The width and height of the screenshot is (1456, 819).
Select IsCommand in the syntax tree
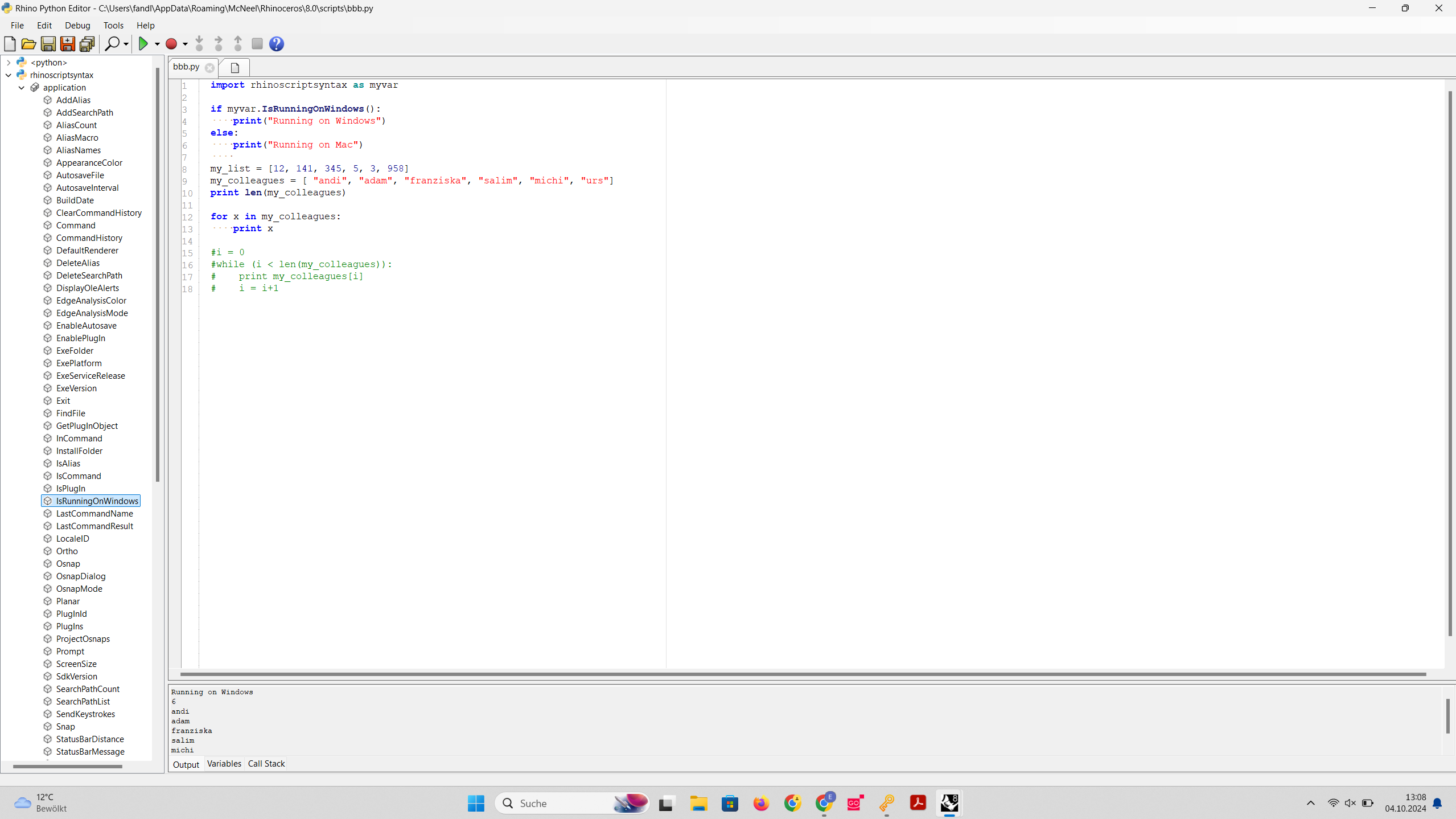coord(79,476)
